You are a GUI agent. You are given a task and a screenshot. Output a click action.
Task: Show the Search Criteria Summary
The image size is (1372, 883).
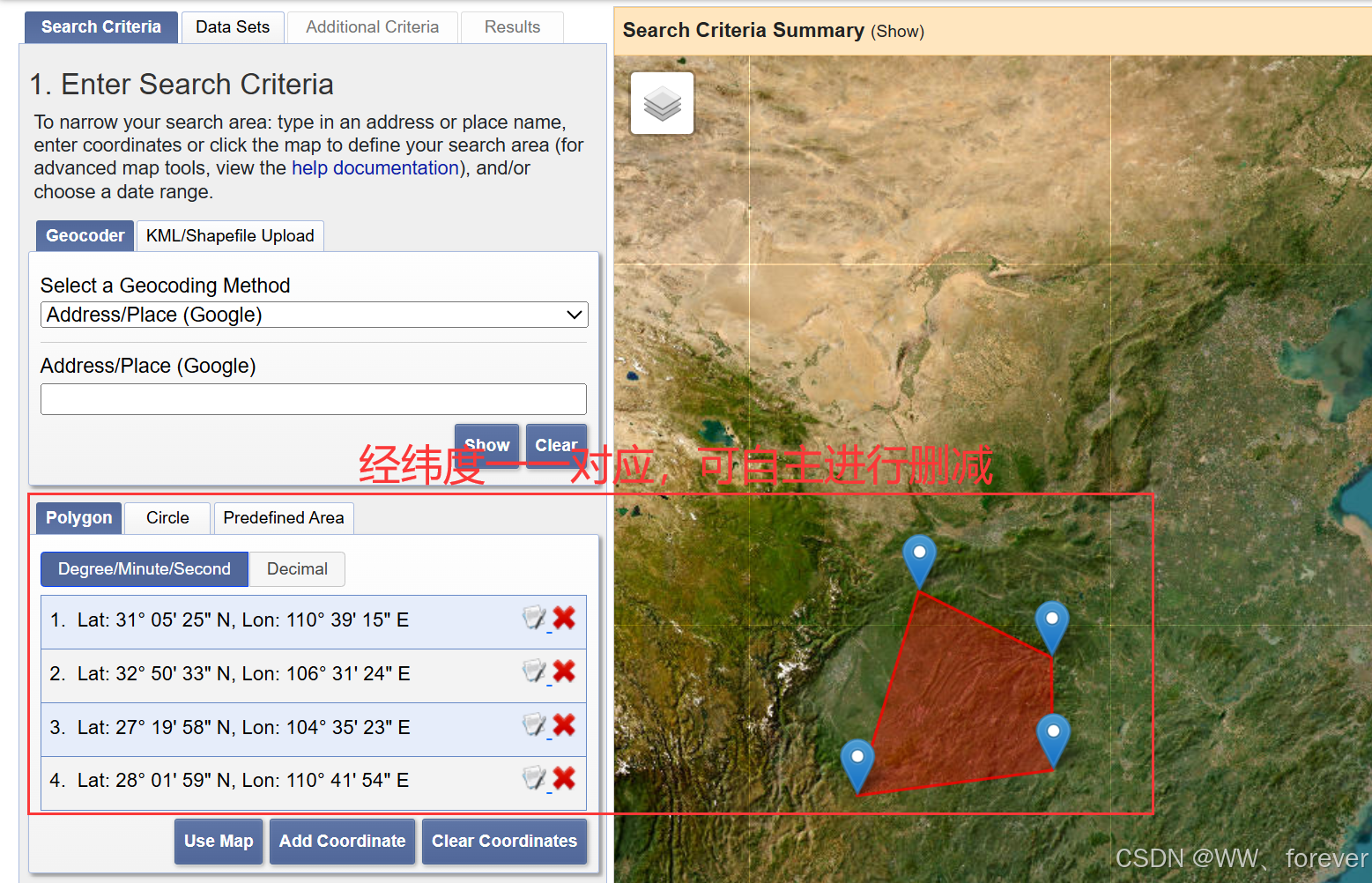click(x=897, y=32)
